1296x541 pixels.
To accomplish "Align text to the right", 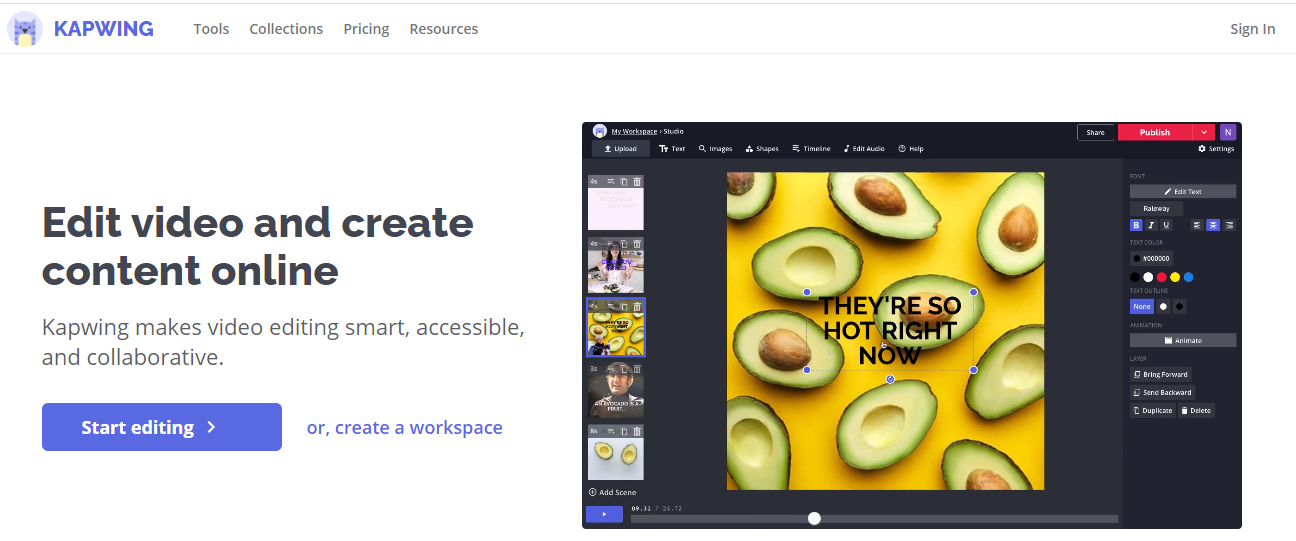I will coord(1230,225).
